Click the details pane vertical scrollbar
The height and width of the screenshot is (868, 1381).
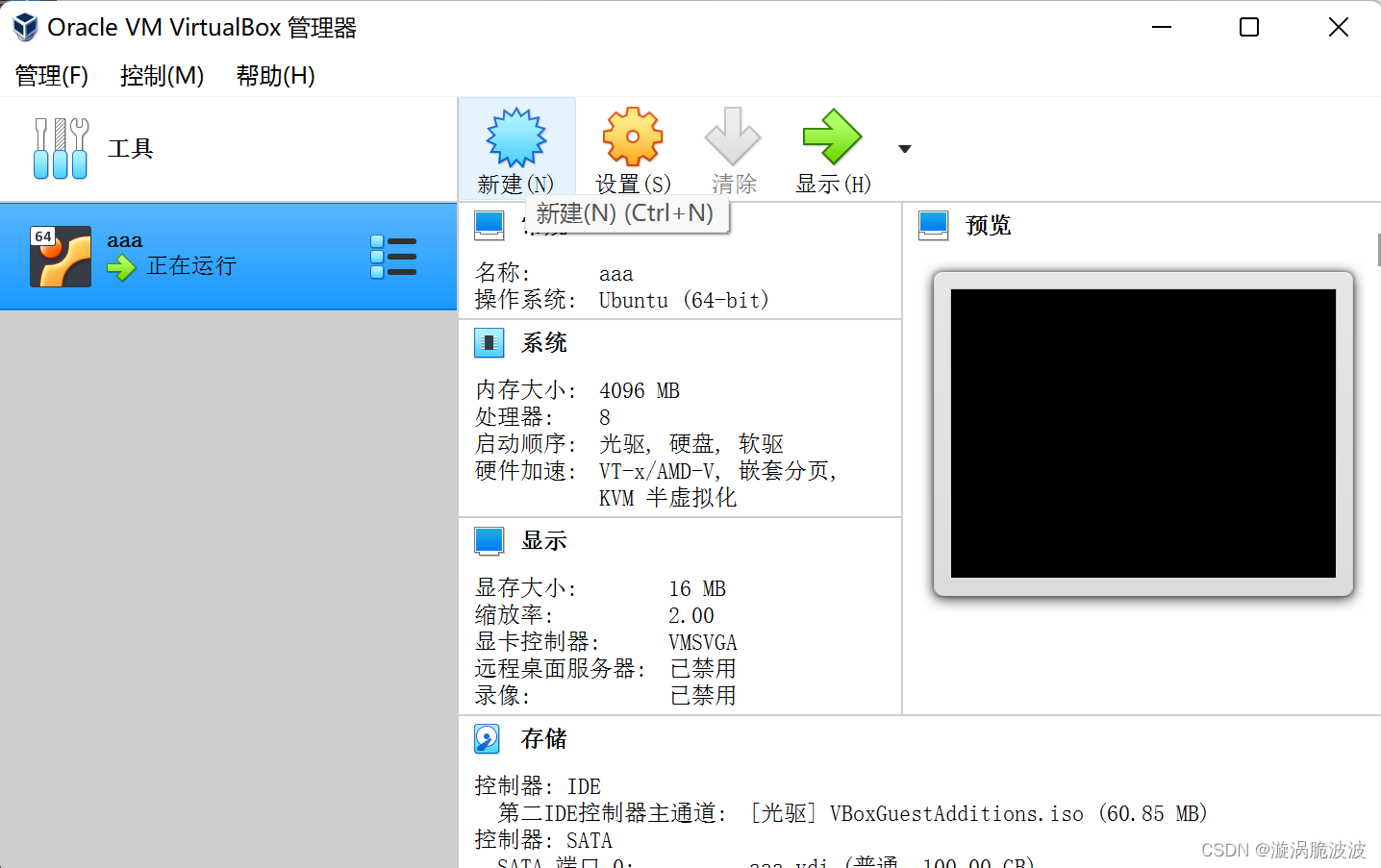[x=1378, y=250]
